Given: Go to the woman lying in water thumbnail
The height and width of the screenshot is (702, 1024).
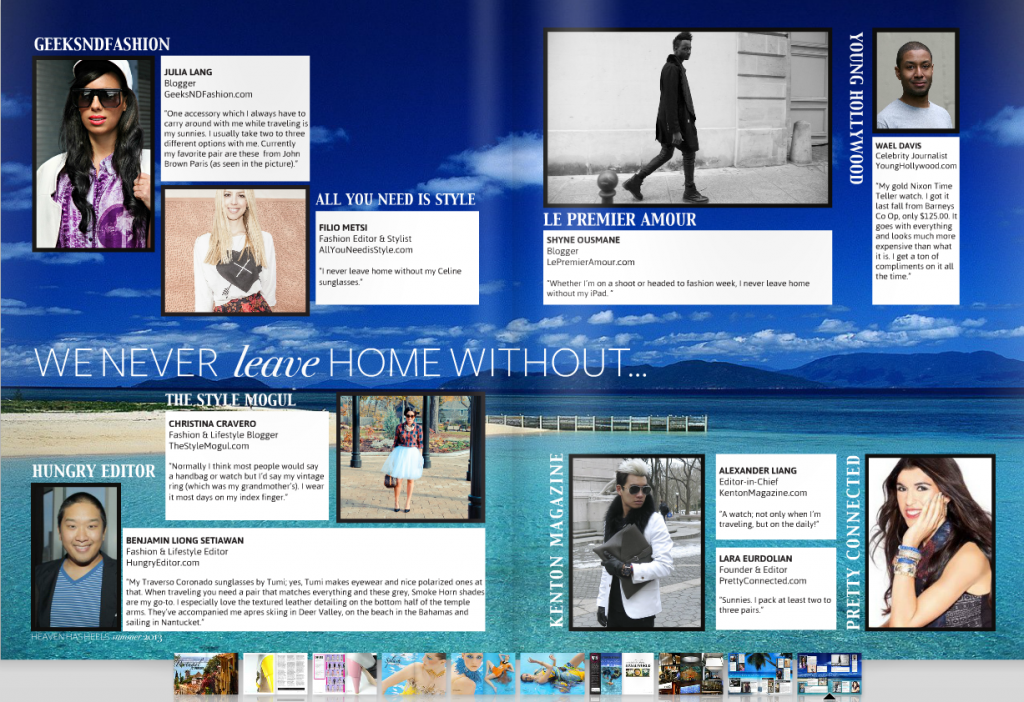Looking at the screenshot, I should 552,674.
